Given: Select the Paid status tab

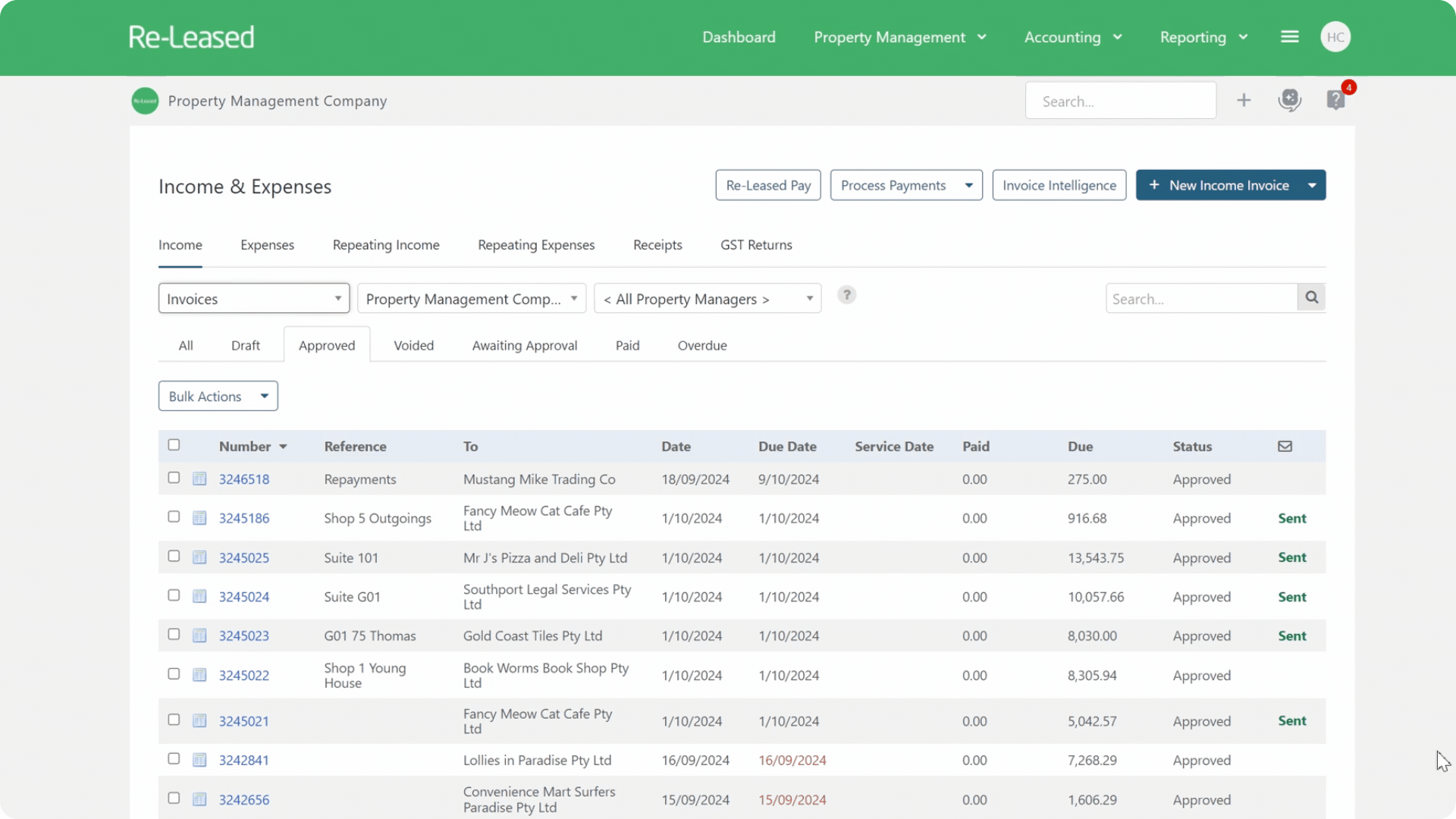Looking at the screenshot, I should [627, 345].
